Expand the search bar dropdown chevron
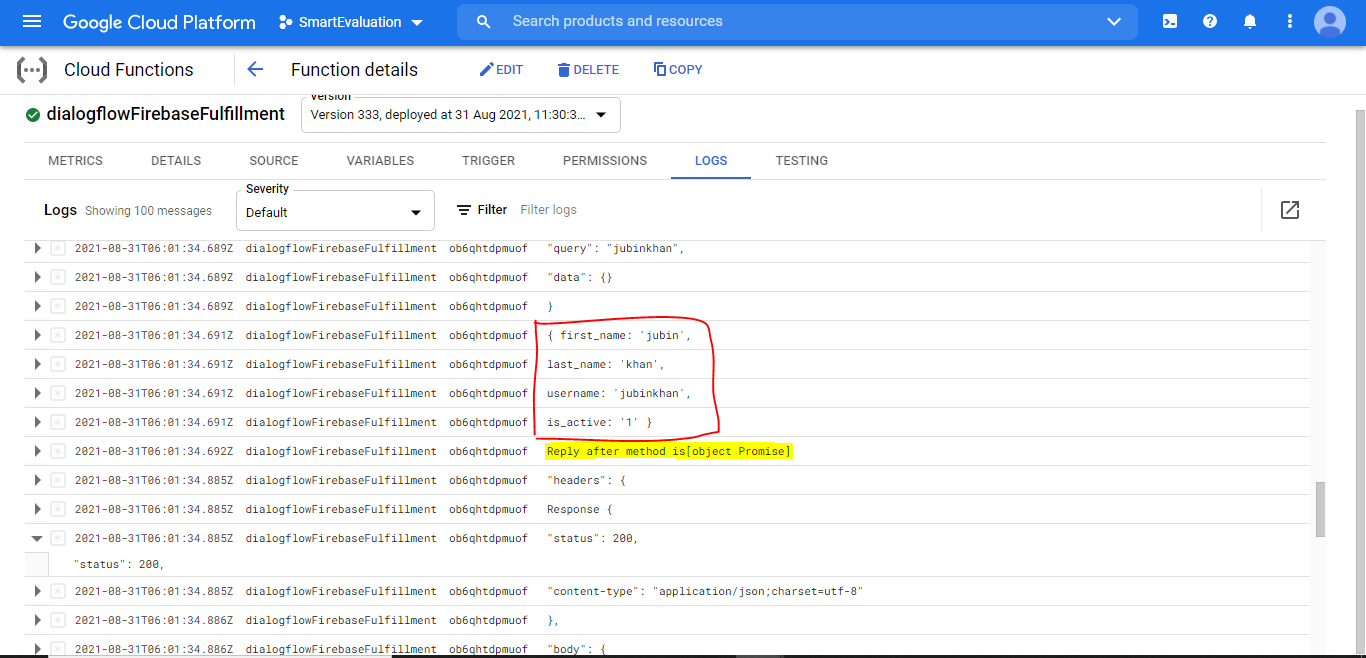This screenshot has width=1366, height=658. point(1114,21)
